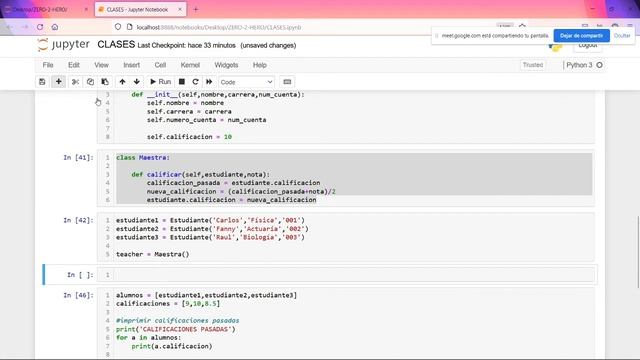Switch to the CLASES Jupyter Notebook tab

(x=137, y=9)
